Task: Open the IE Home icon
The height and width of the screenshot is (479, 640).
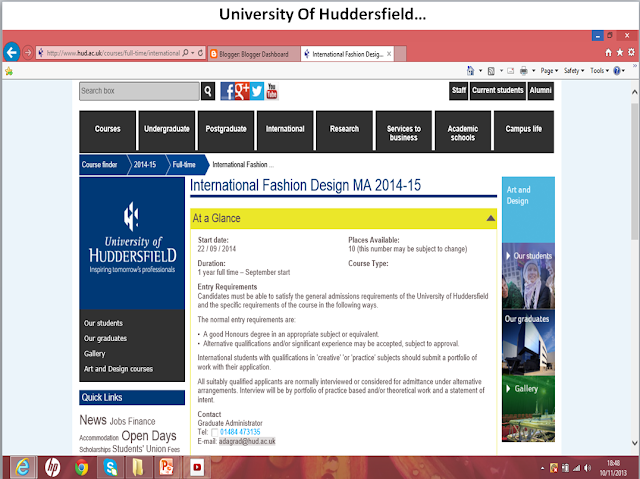Action: pyautogui.click(x=608, y=52)
